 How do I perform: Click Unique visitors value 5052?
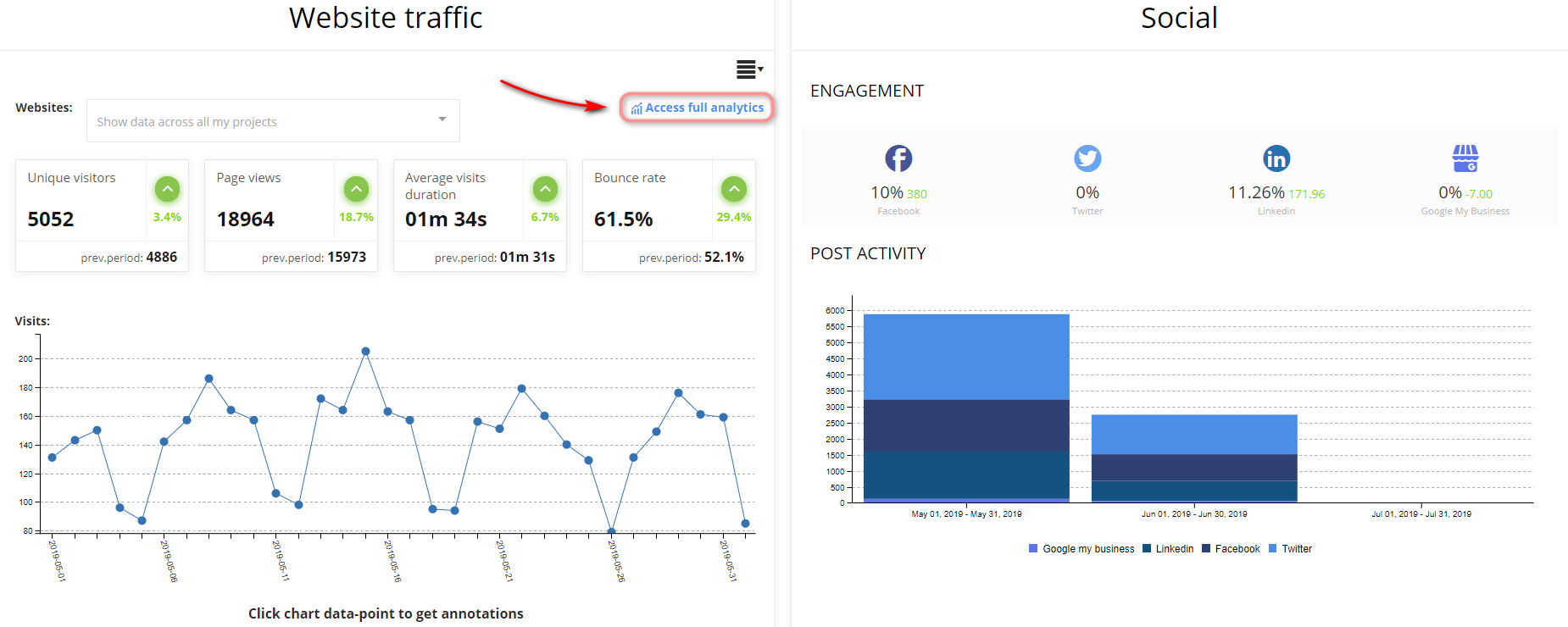tap(51, 219)
